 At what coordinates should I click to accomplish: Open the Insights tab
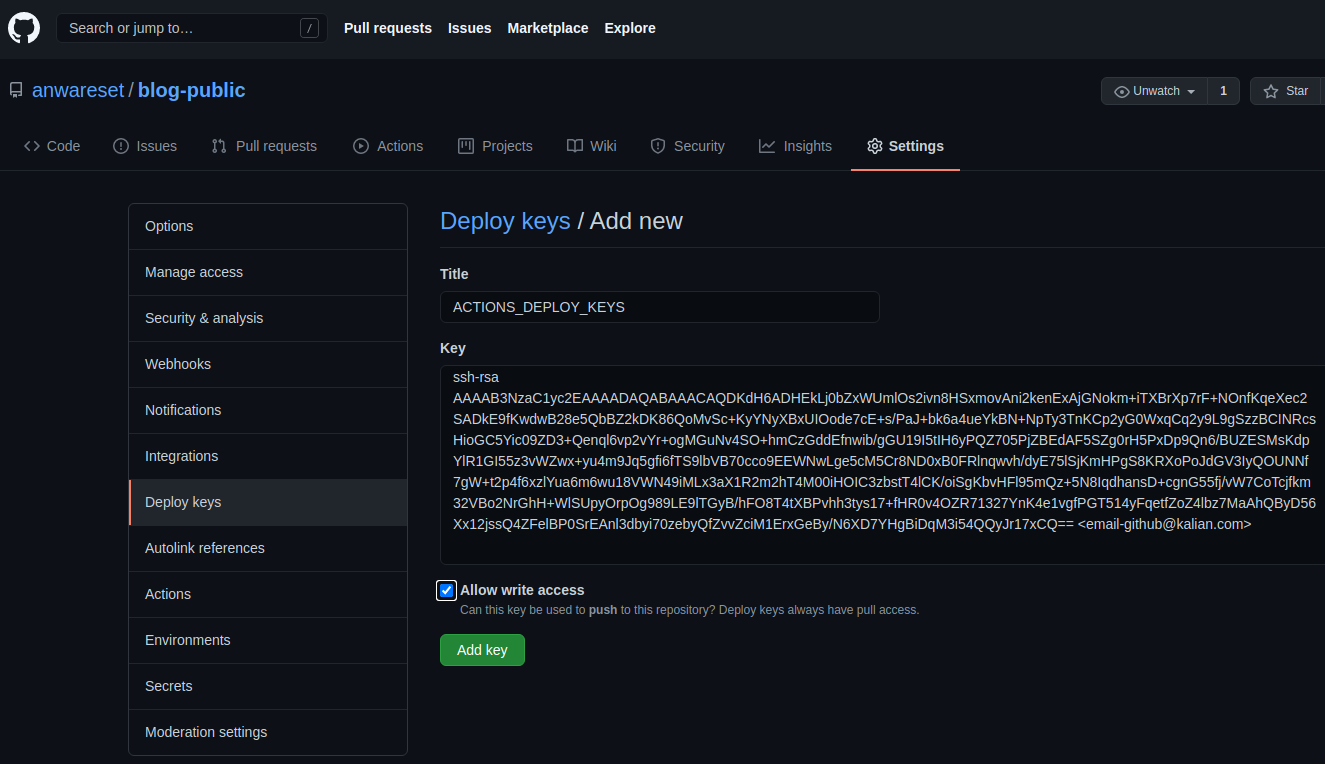coord(795,146)
